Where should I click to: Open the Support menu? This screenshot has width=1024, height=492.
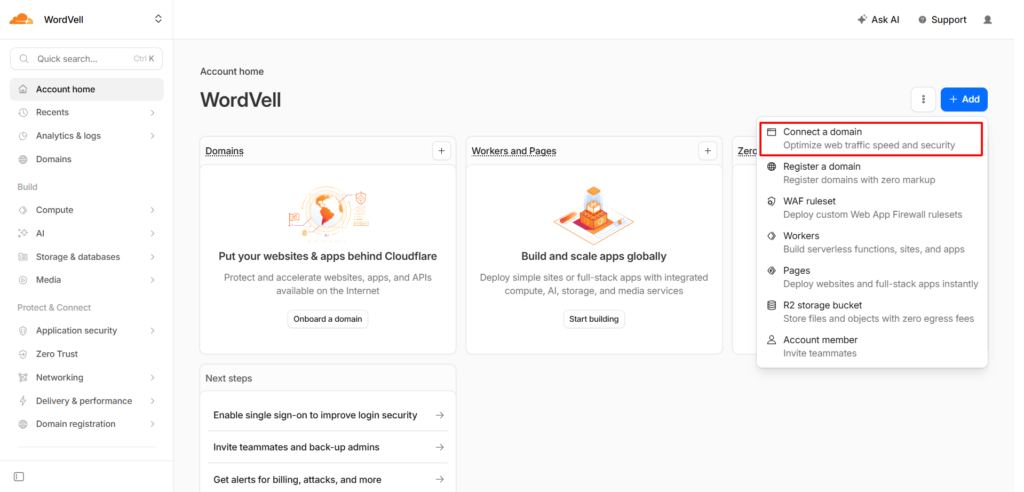[x=942, y=20]
